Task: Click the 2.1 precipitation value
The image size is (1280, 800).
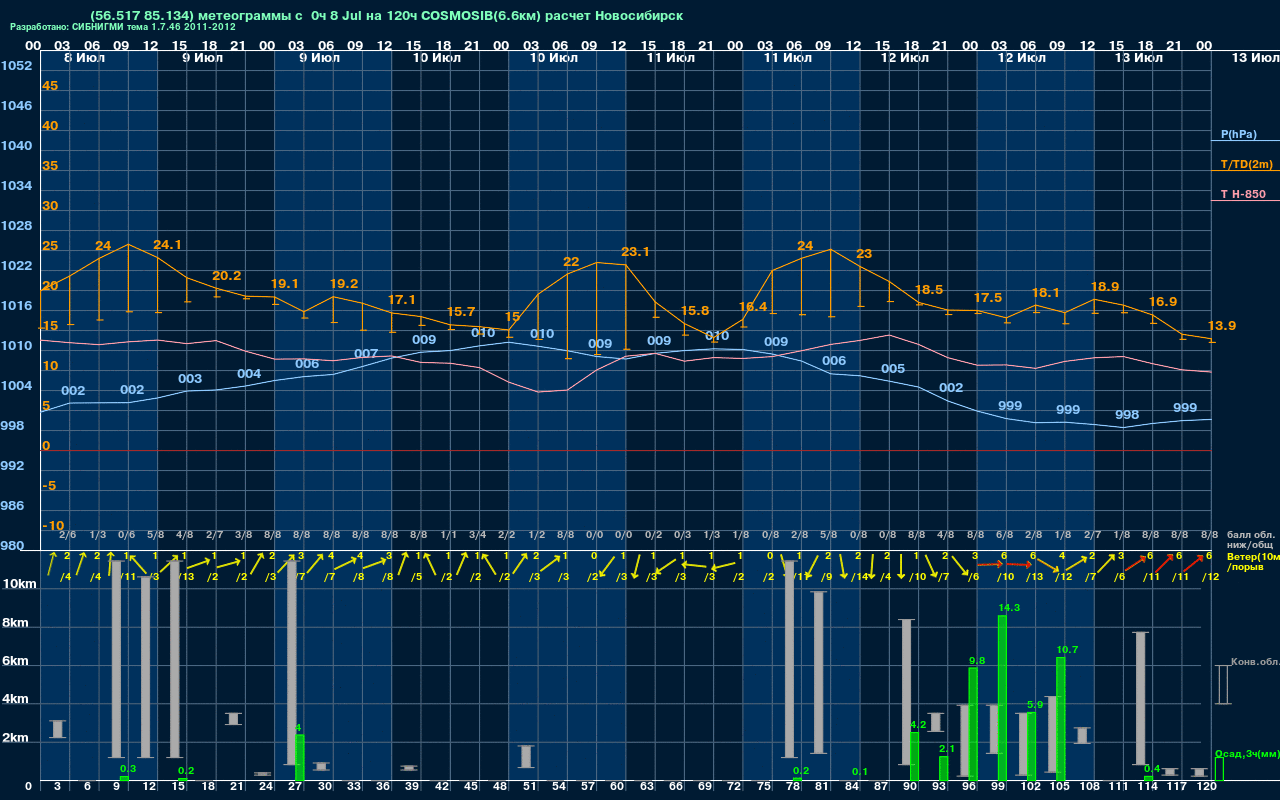Action: click(948, 748)
